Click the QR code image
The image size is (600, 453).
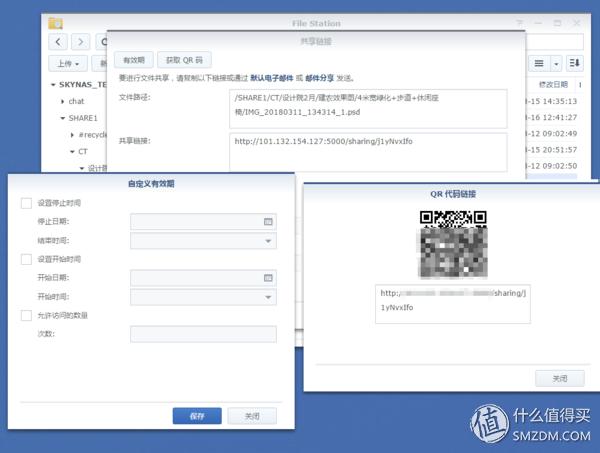[453, 244]
